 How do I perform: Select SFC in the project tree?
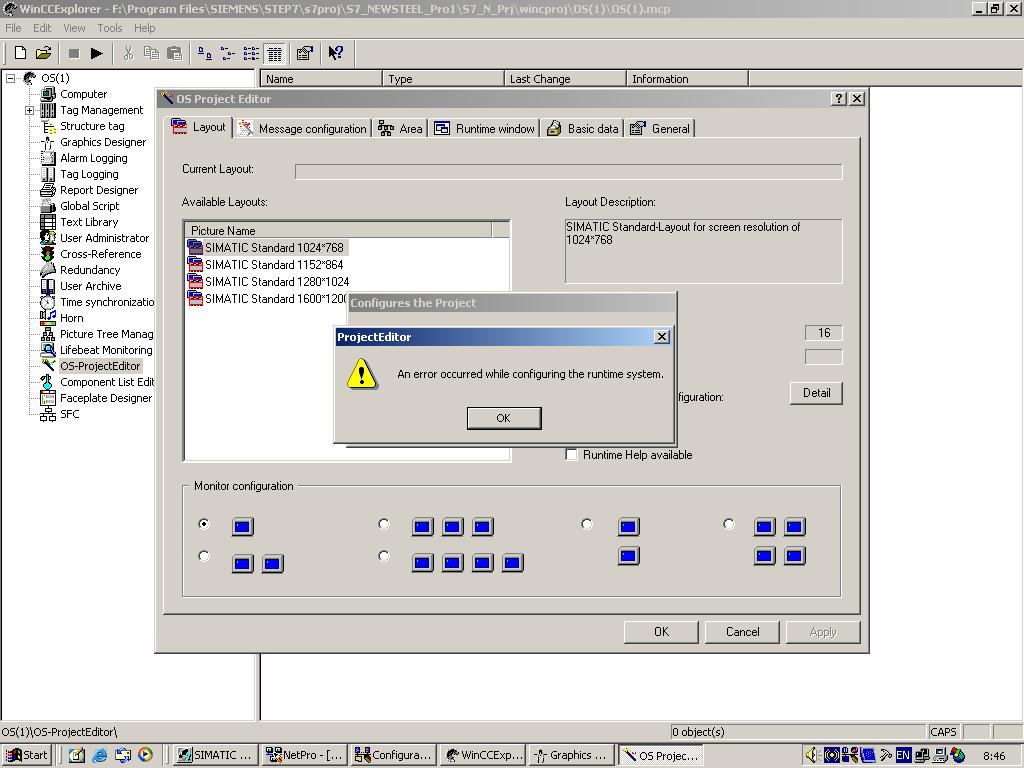[69, 414]
